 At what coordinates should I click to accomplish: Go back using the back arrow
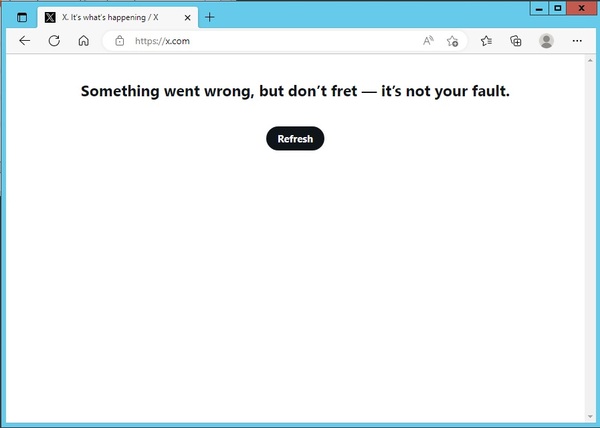pyautogui.click(x=24, y=41)
